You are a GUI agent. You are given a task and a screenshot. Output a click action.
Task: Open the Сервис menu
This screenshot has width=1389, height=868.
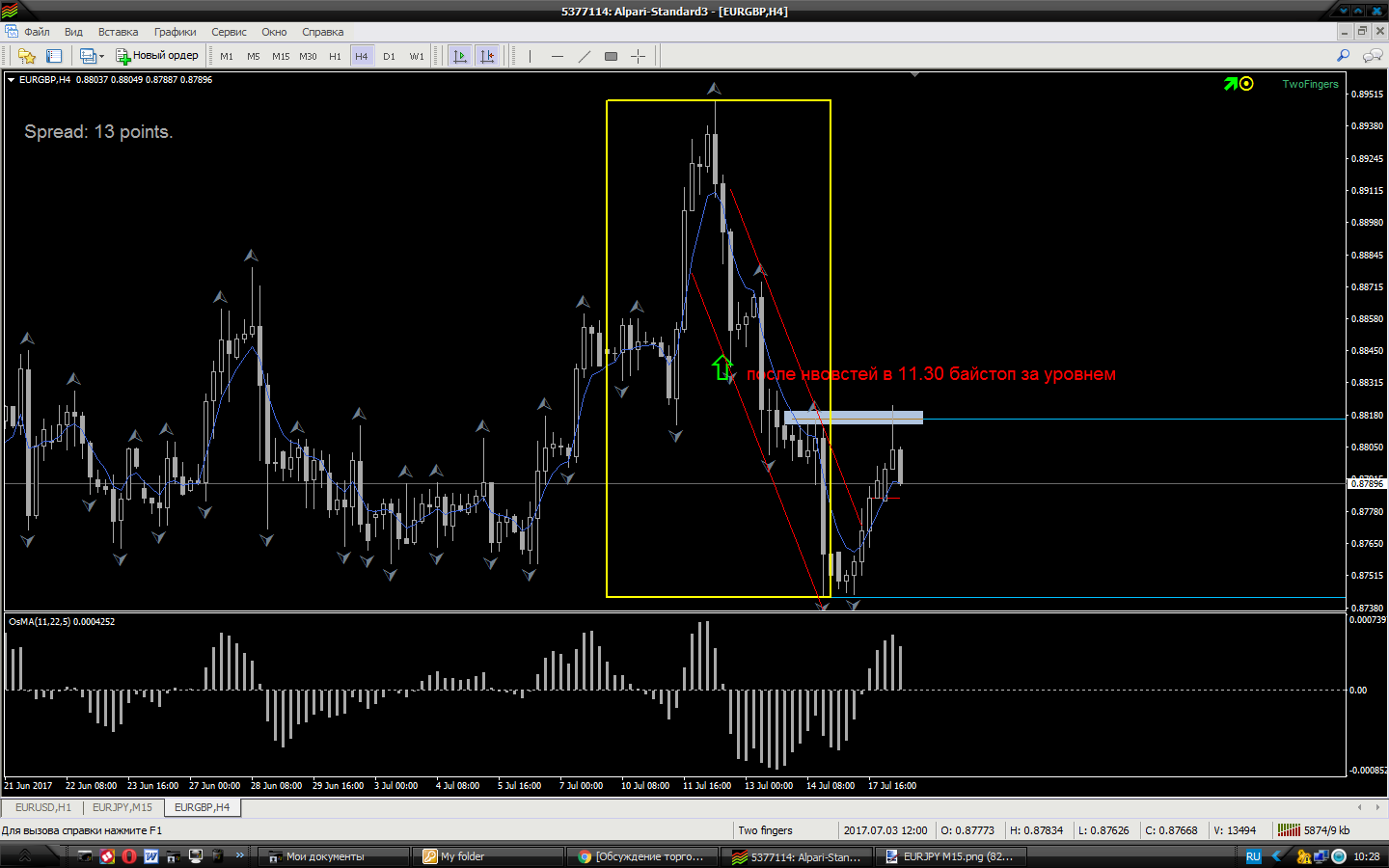(x=229, y=32)
